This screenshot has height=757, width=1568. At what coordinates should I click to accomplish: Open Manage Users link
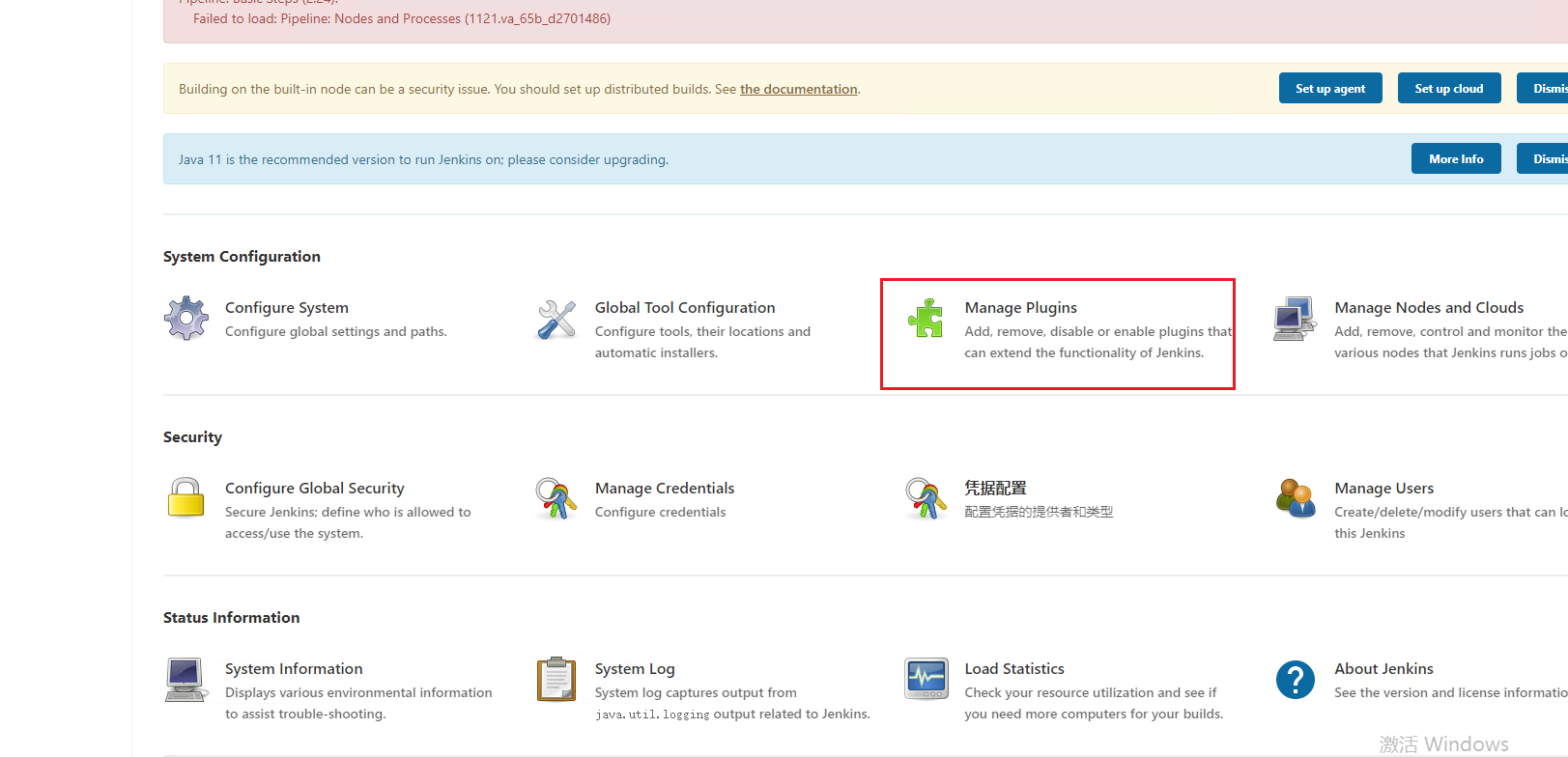tap(1384, 488)
